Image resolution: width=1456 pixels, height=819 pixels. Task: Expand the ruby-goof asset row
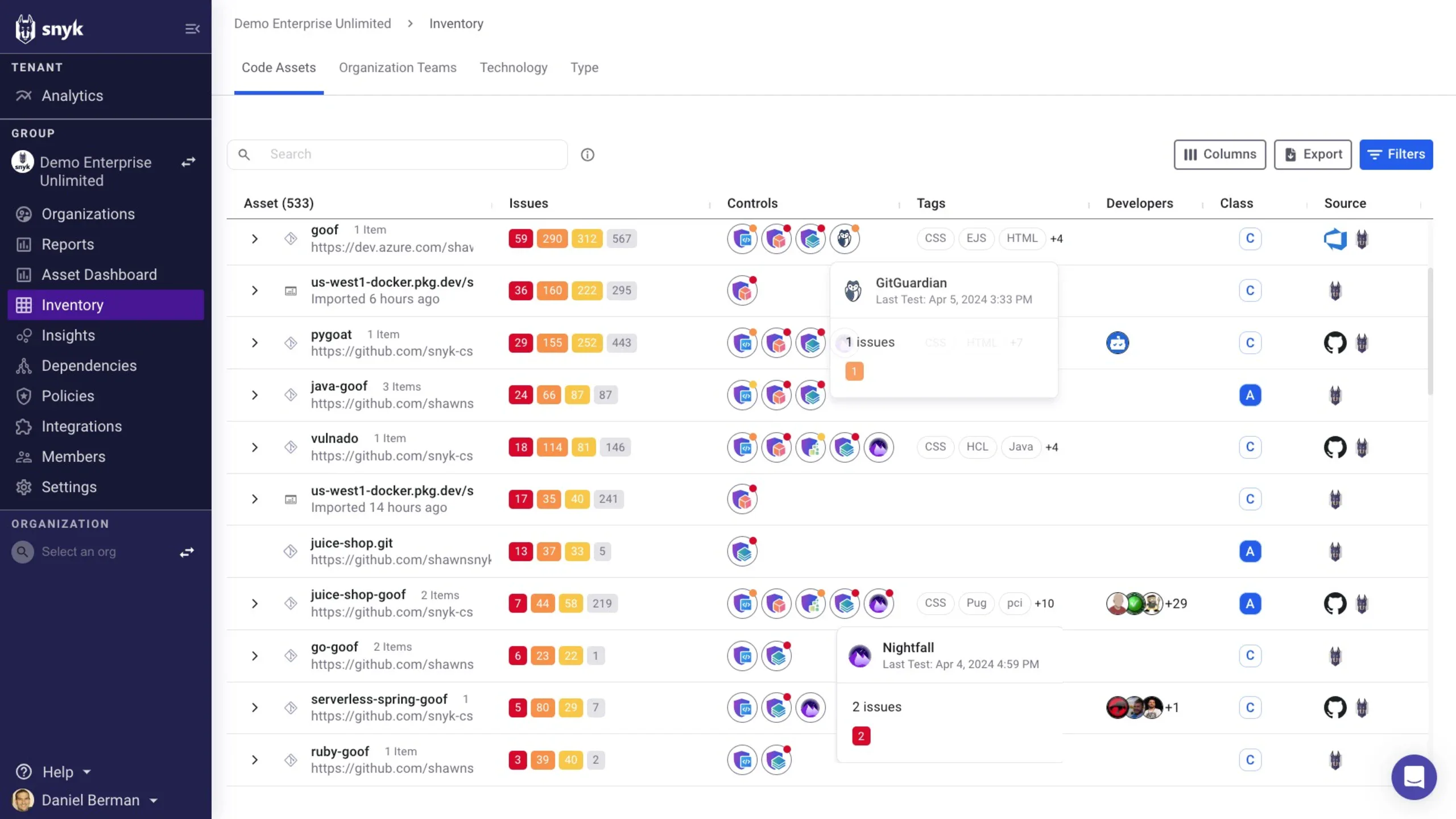coord(255,760)
